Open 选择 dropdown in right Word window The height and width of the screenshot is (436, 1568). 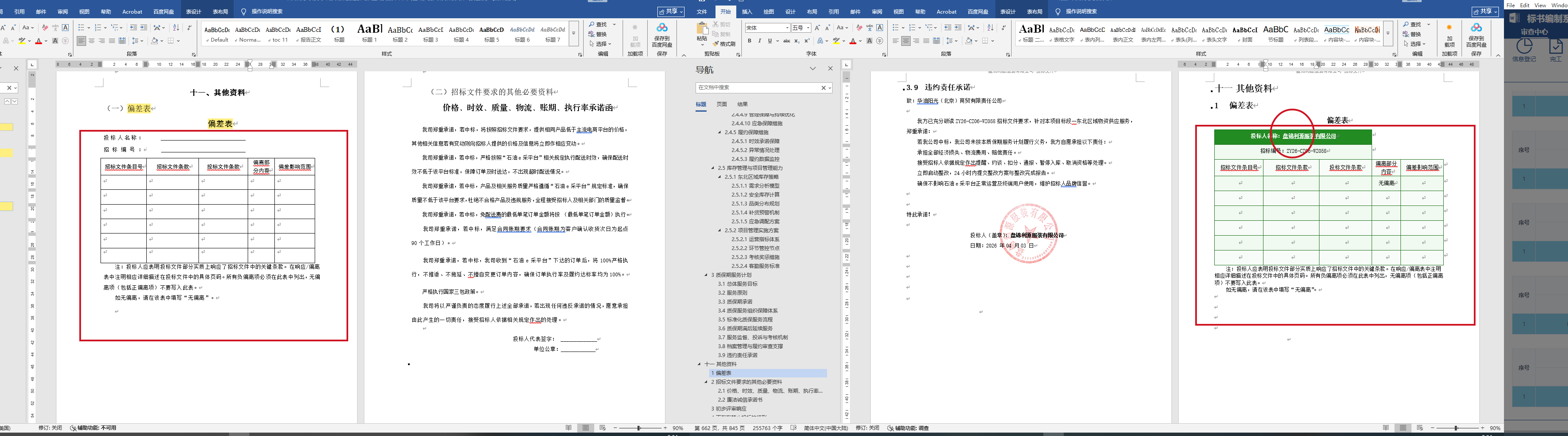pos(1415,44)
